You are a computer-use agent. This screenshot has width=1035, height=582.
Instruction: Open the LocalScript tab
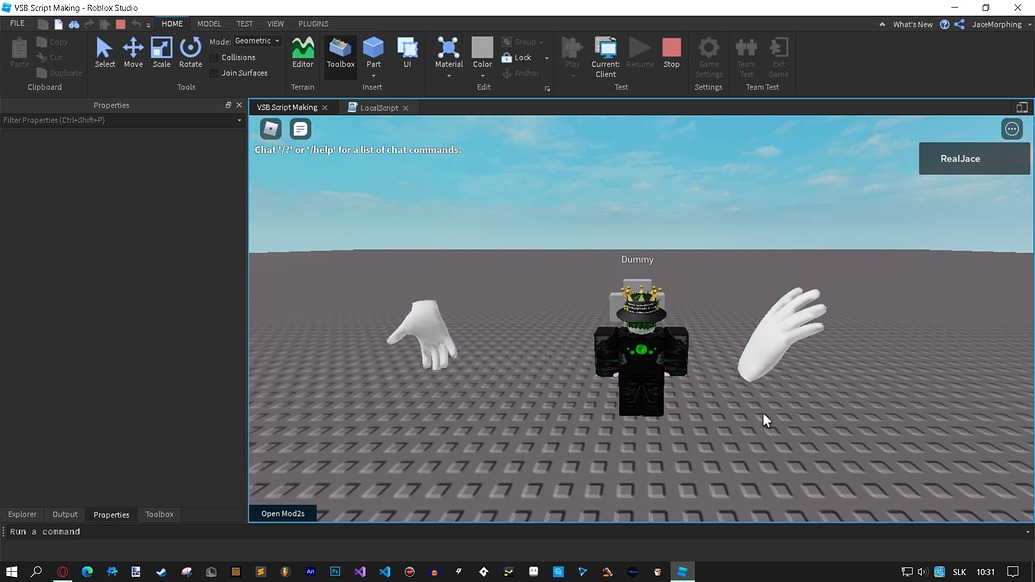[x=377, y=107]
